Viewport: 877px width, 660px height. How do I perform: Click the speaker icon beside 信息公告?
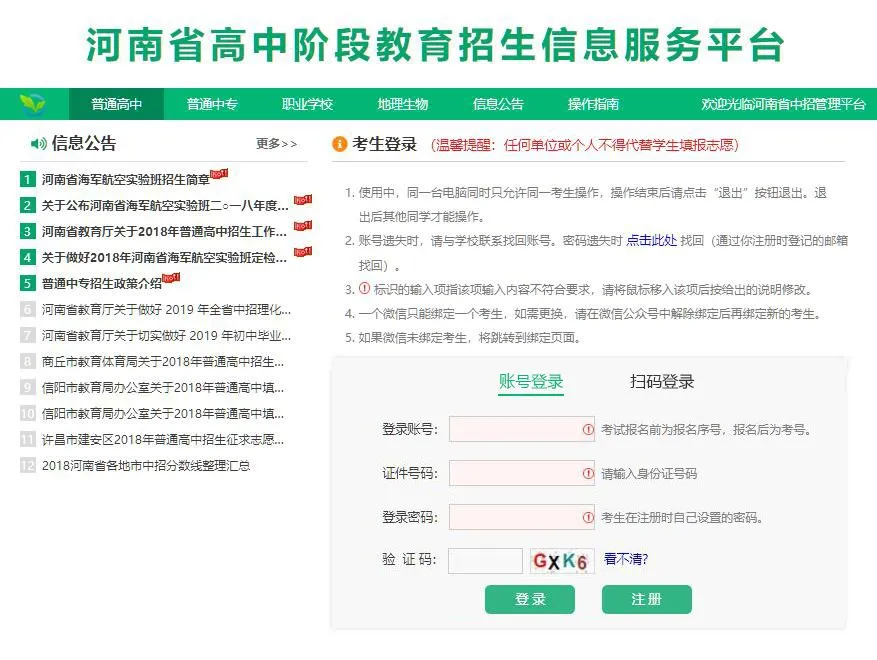(x=38, y=144)
